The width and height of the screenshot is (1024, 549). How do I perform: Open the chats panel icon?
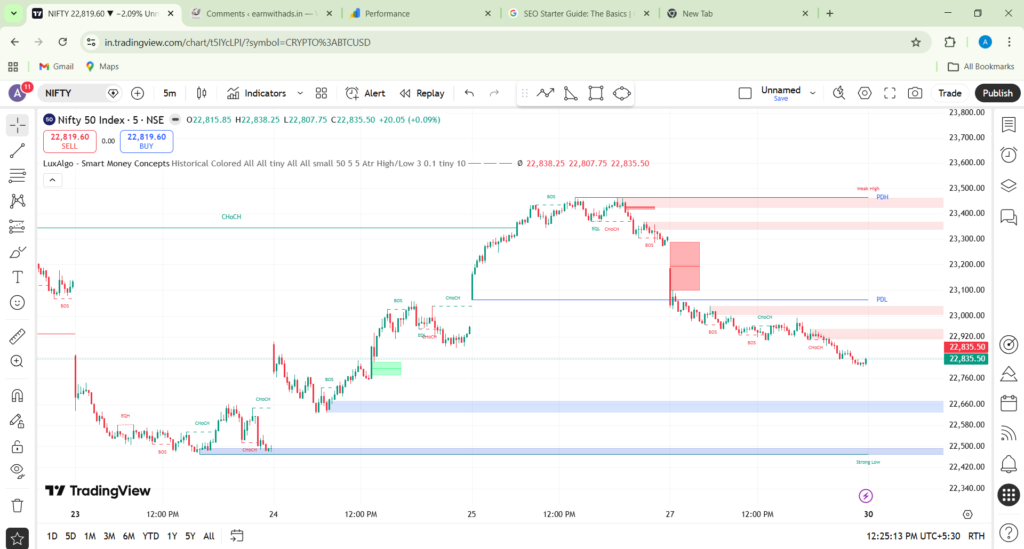[1009, 217]
